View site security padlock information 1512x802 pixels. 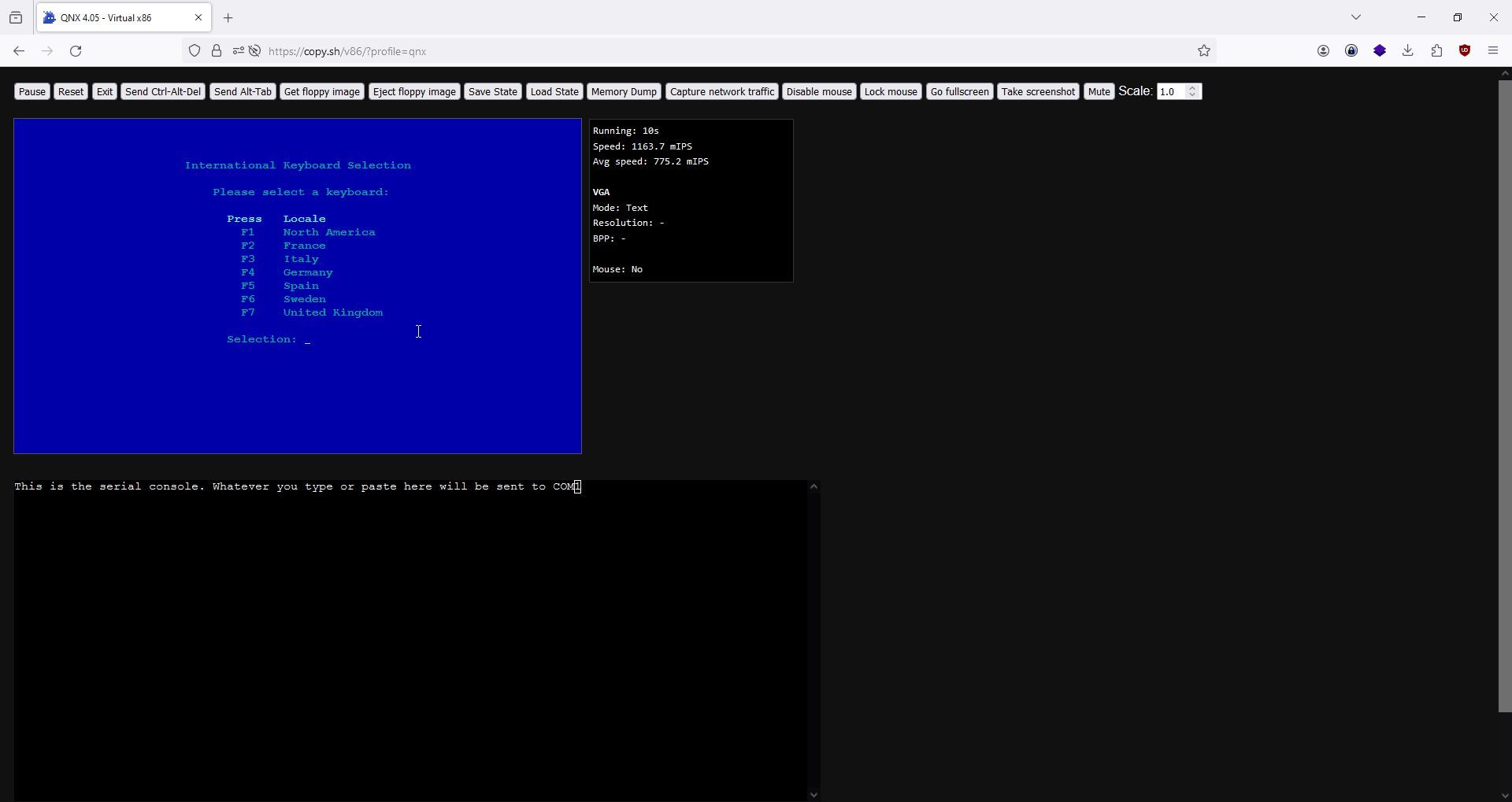tap(217, 51)
